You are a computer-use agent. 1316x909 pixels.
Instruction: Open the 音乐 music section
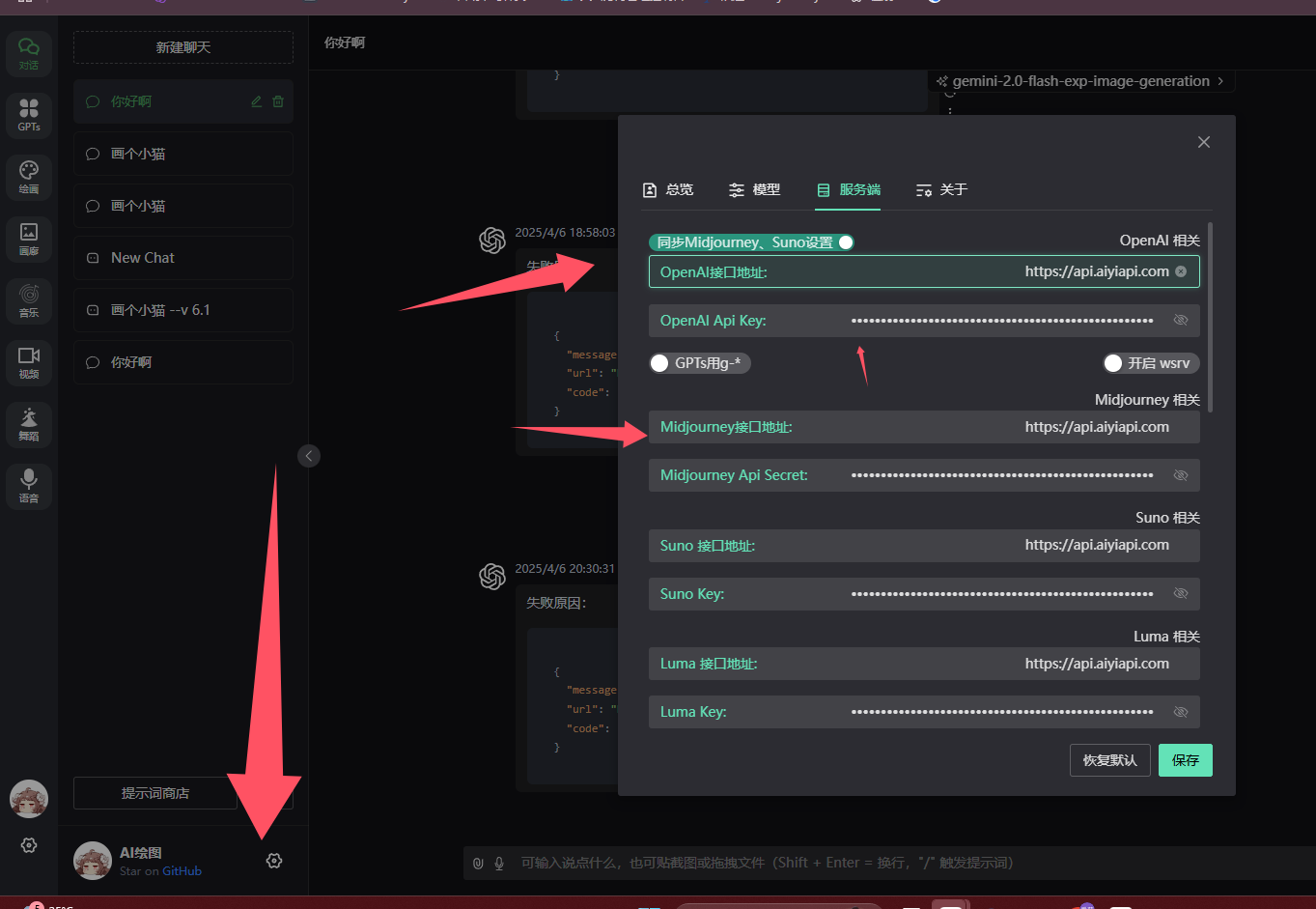29,300
